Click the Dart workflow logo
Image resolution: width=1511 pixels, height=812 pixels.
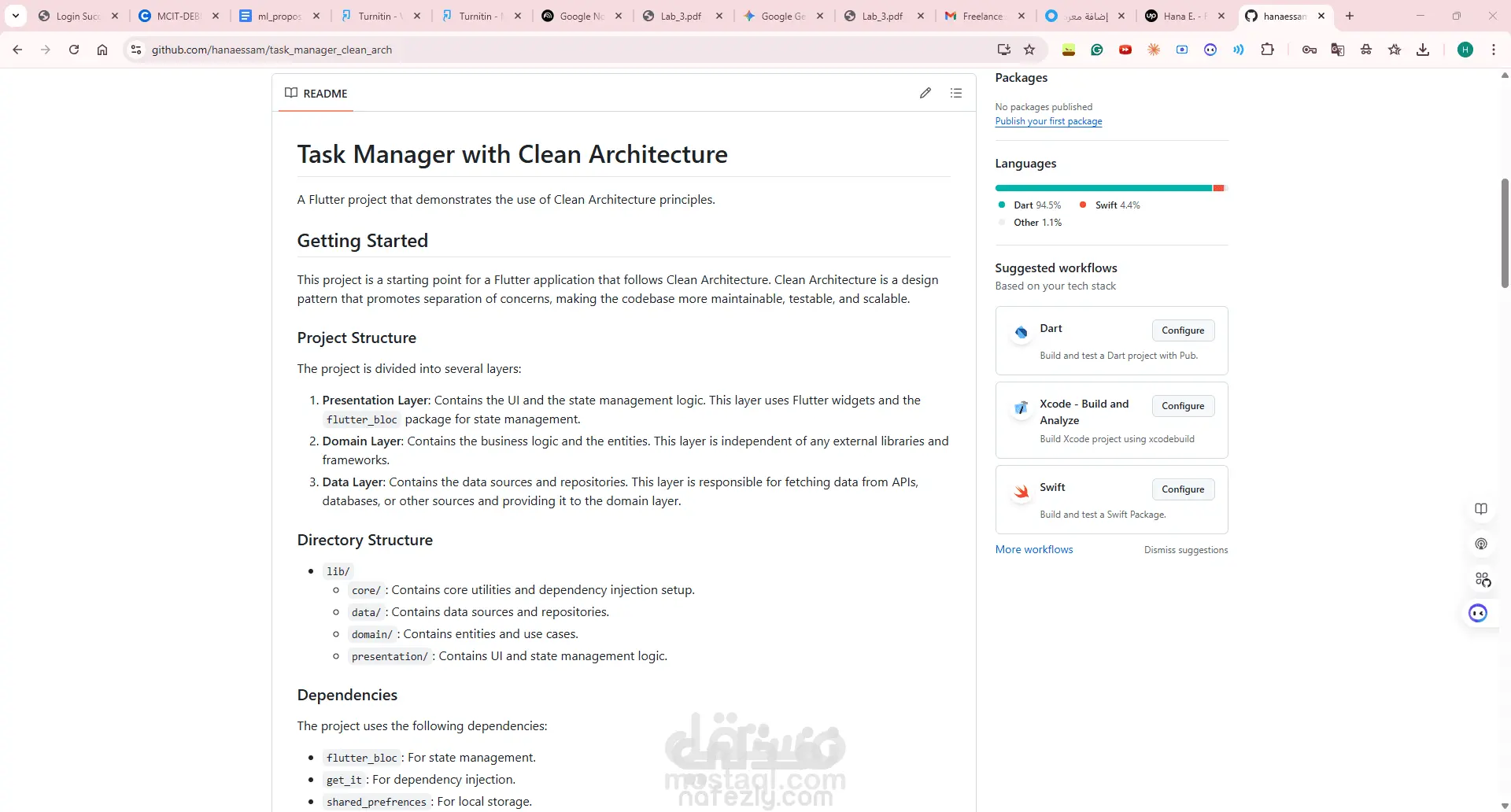(x=1021, y=332)
